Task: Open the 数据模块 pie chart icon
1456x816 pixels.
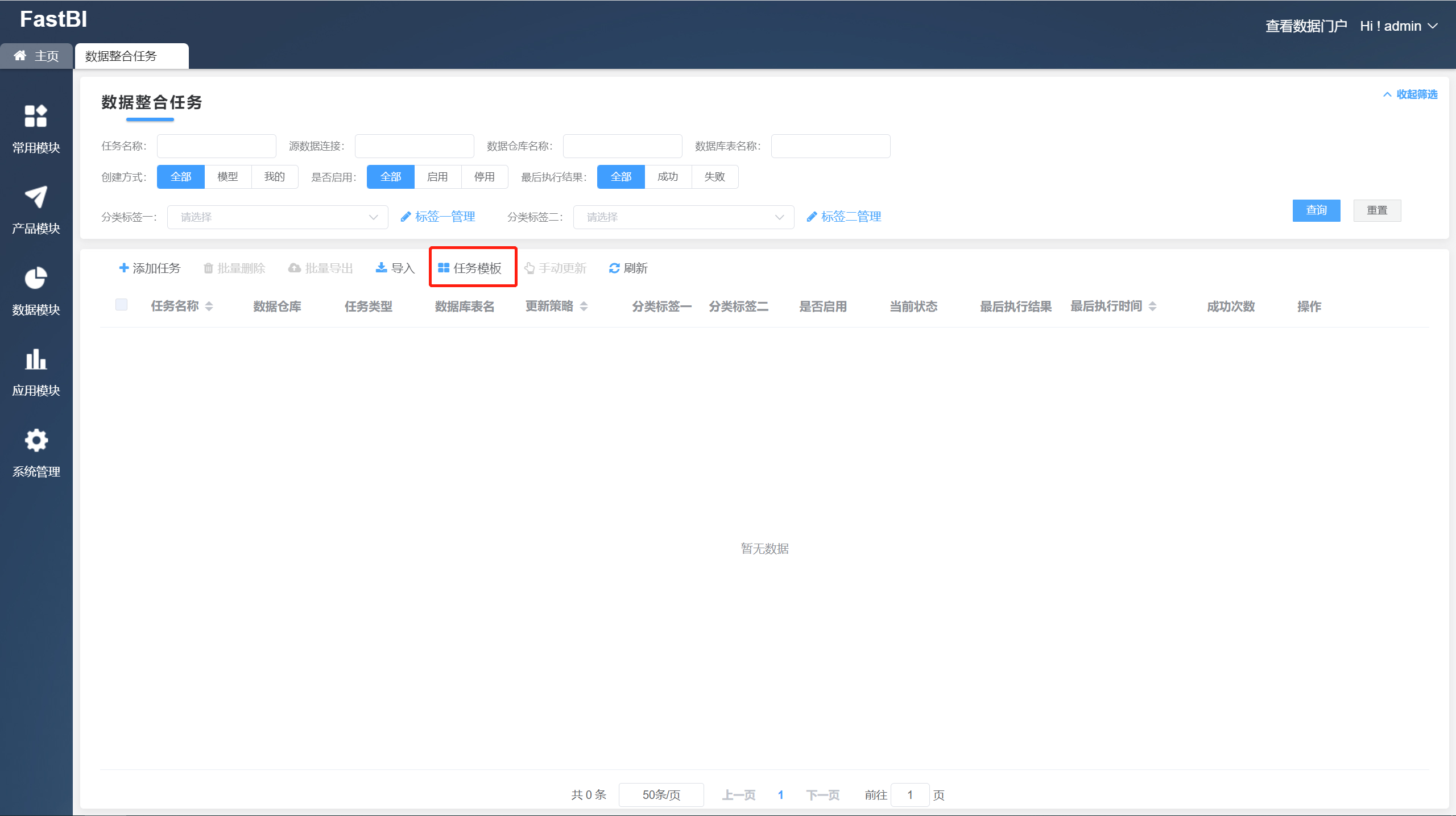Action: 36,279
